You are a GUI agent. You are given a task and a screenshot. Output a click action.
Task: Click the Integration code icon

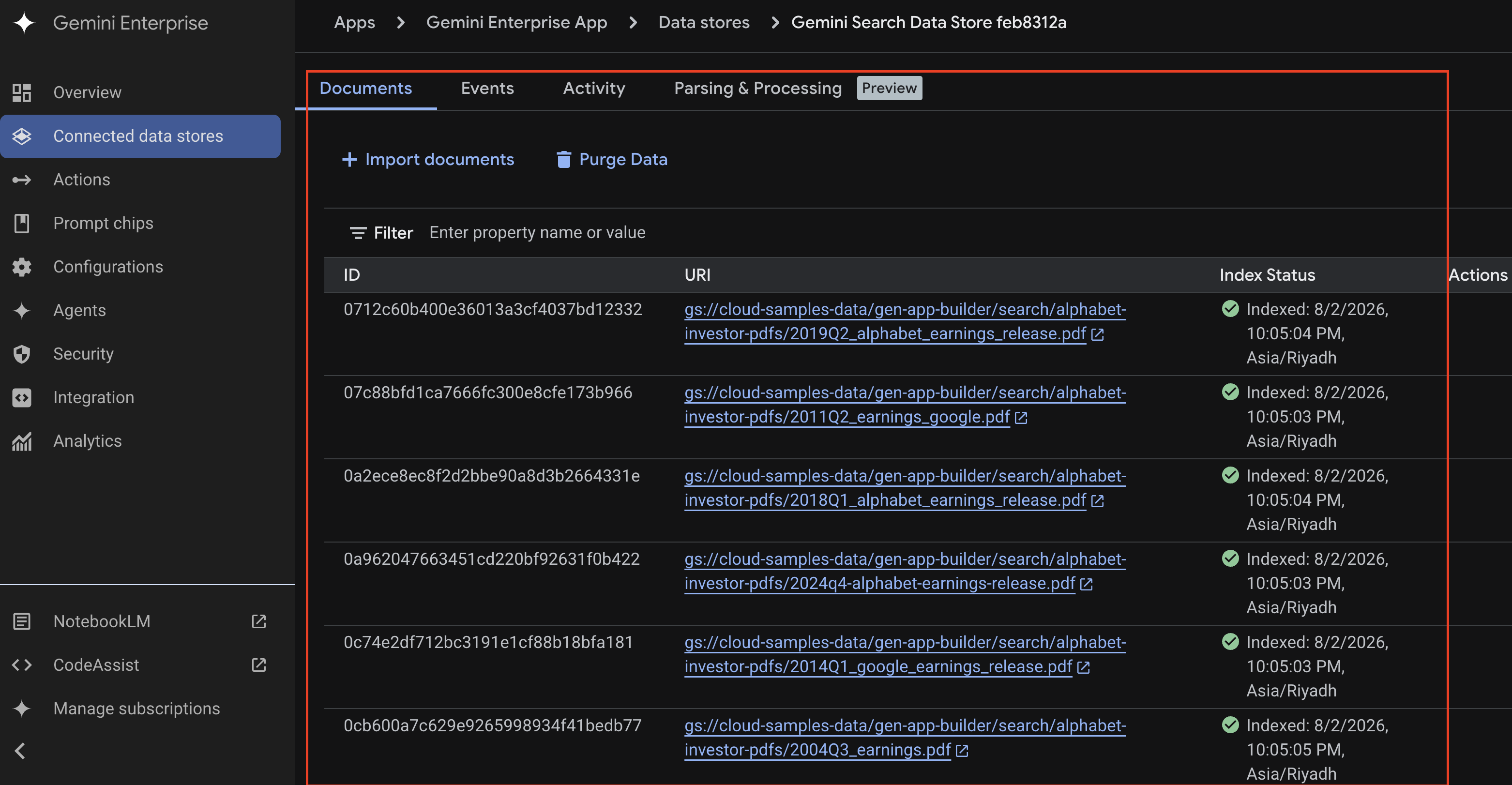[x=22, y=397]
